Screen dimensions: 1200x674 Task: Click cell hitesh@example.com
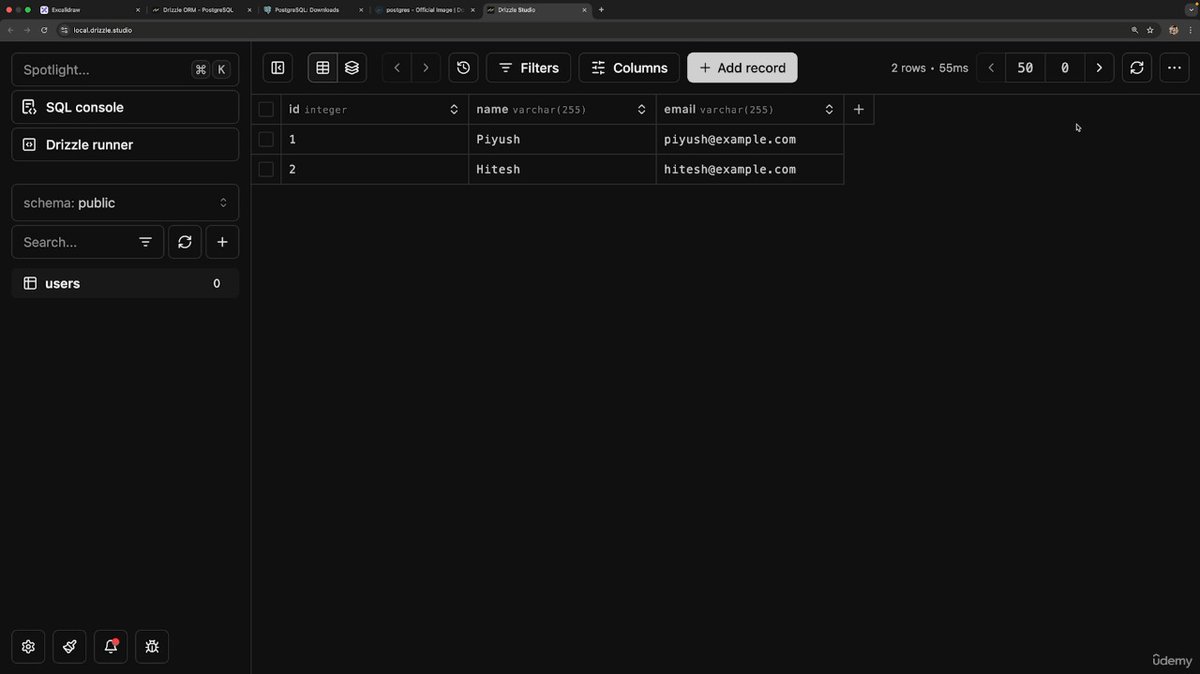click(x=750, y=169)
